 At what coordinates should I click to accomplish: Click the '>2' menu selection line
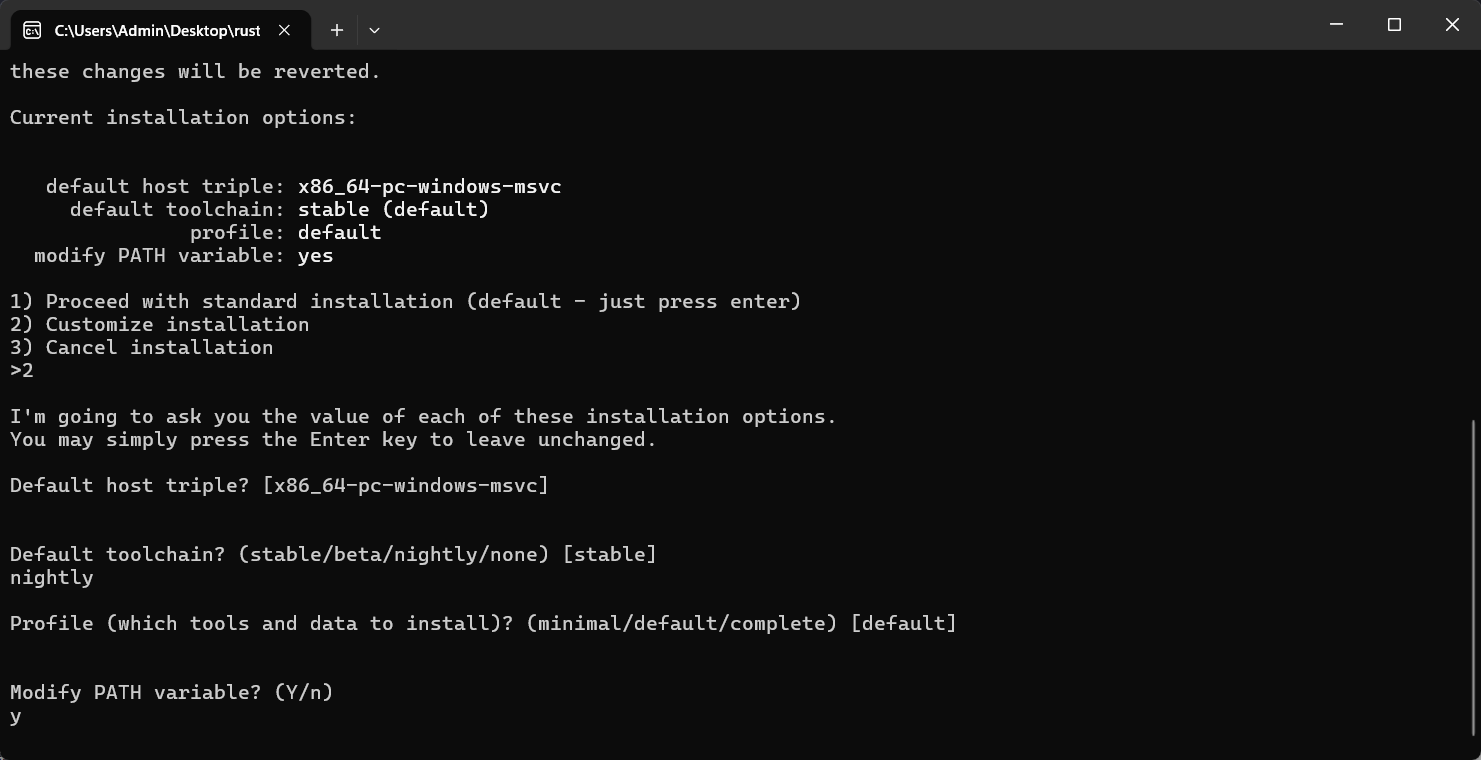point(22,370)
